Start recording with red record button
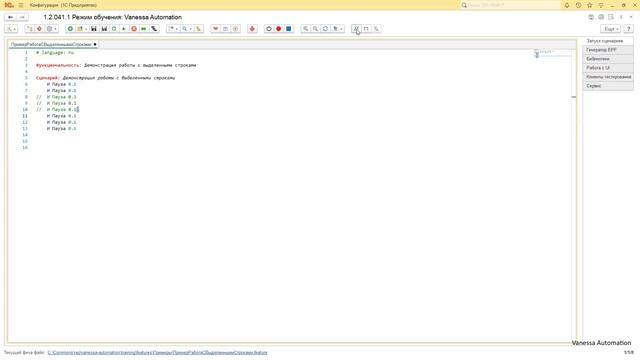 point(279,29)
